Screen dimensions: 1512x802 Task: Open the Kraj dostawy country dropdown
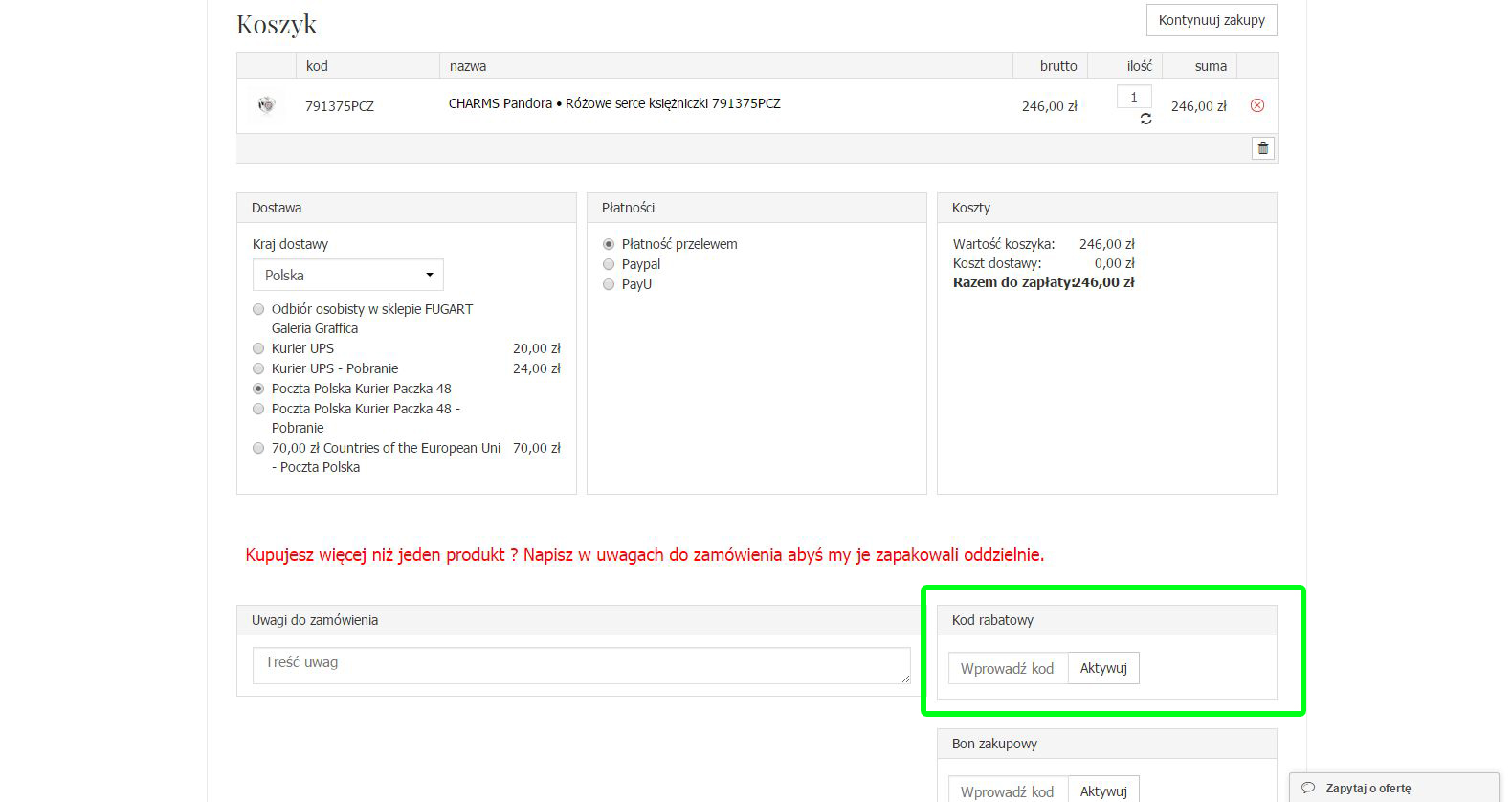tap(348, 275)
